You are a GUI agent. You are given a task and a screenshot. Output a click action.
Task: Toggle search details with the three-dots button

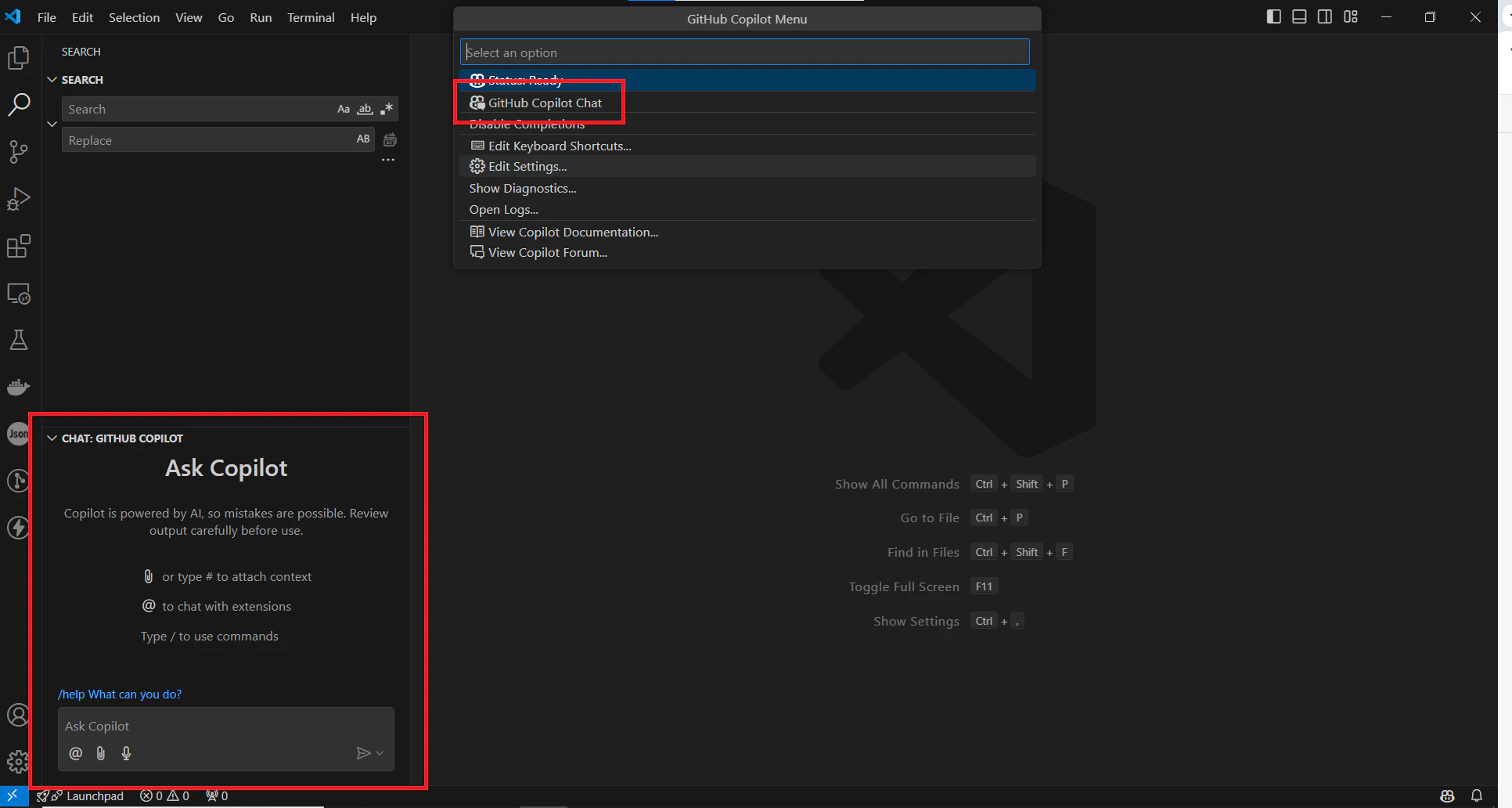pyautogui.click(x=388, y=160)
